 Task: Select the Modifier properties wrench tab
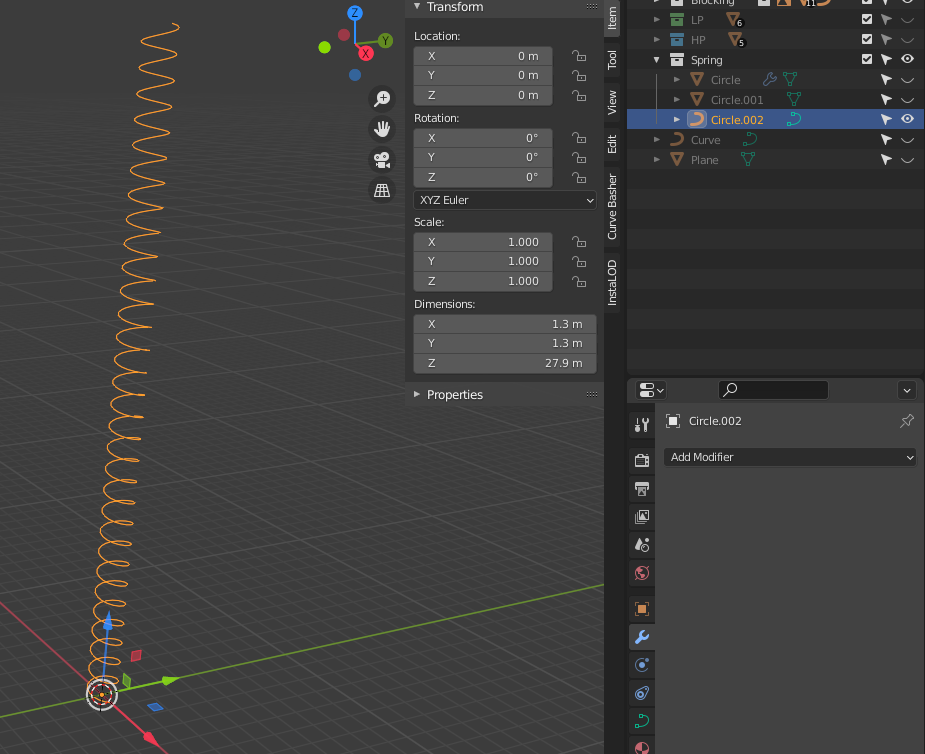point(641,637)
